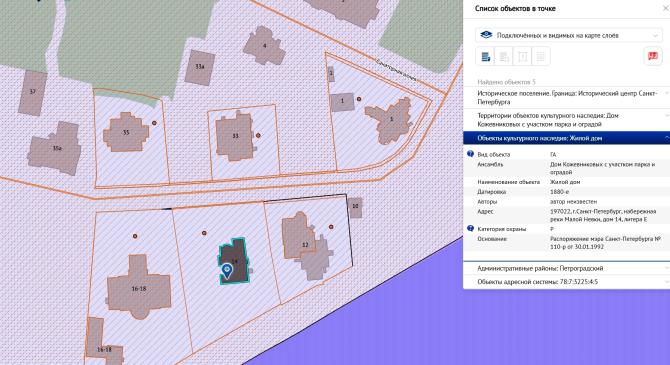Close the Список объектов в точке panel
Viewport: 670px width, 365px height.
point(665,8)
